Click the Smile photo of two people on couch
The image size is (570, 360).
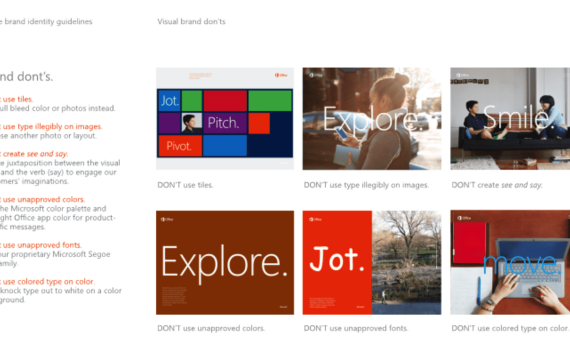coord(510,119)
